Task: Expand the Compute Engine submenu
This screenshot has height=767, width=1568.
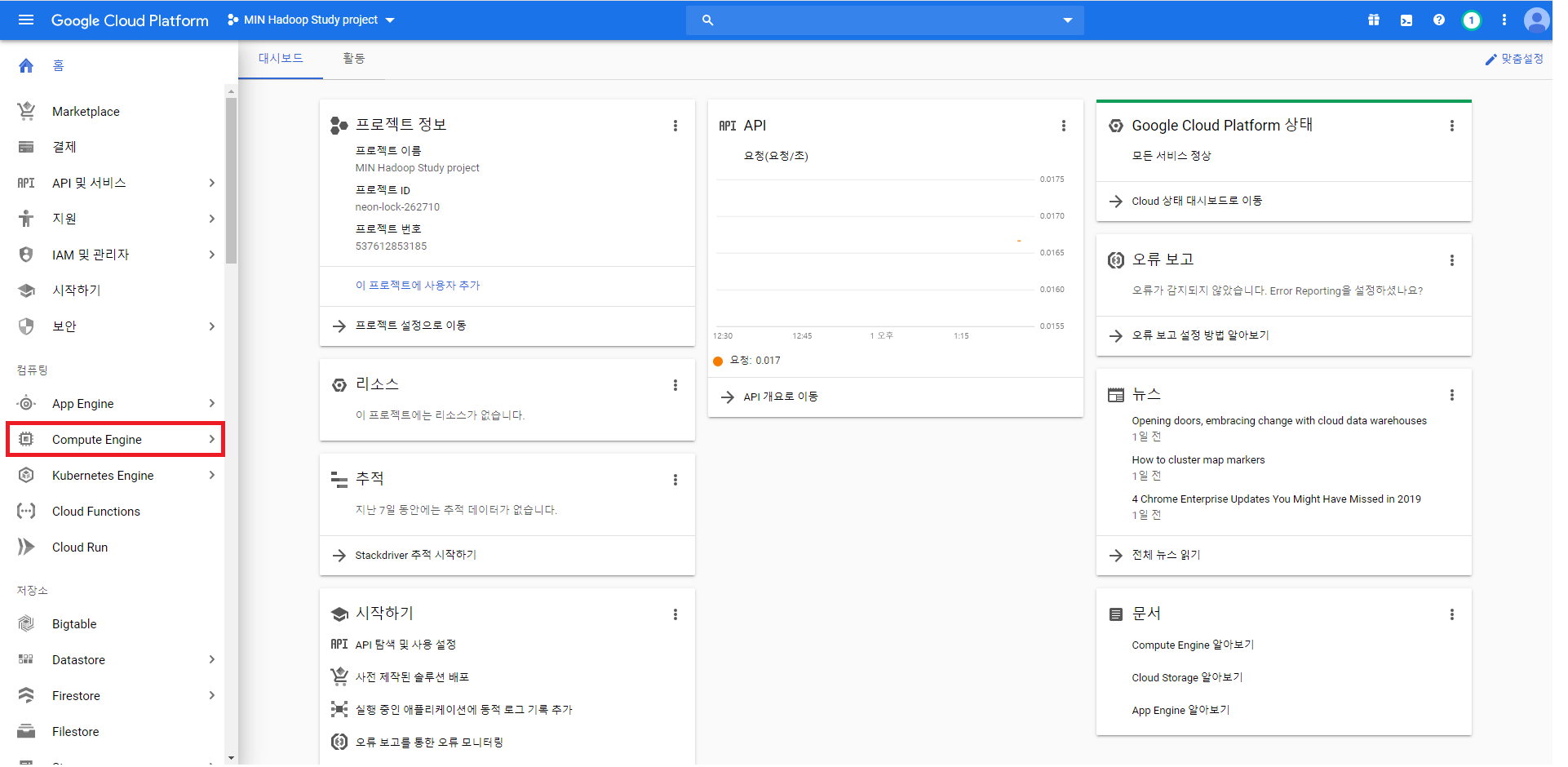Action: pyautogui.click(x=211, y=439)
